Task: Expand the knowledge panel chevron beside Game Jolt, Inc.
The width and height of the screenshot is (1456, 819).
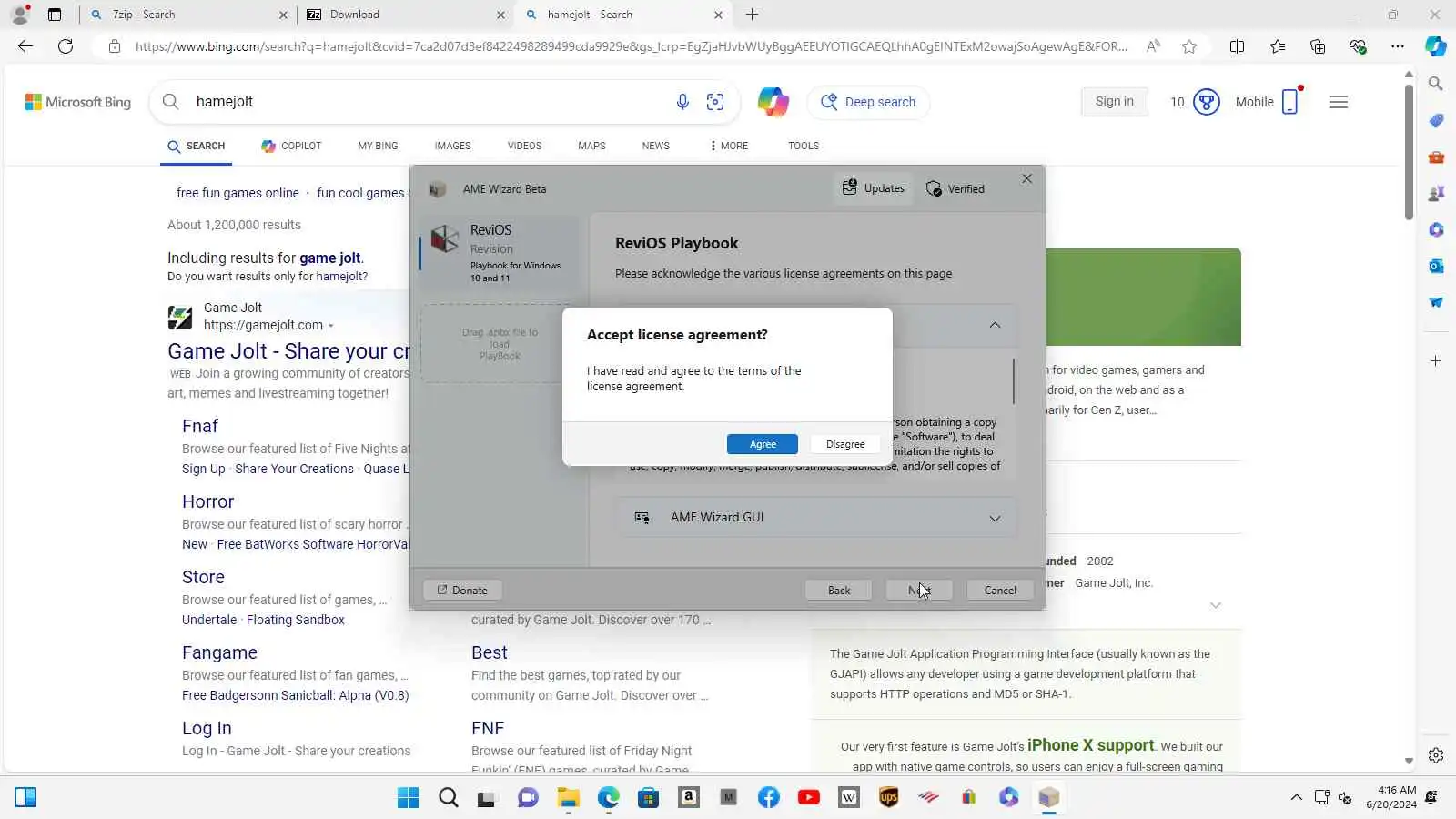Action: (1216, 605)
